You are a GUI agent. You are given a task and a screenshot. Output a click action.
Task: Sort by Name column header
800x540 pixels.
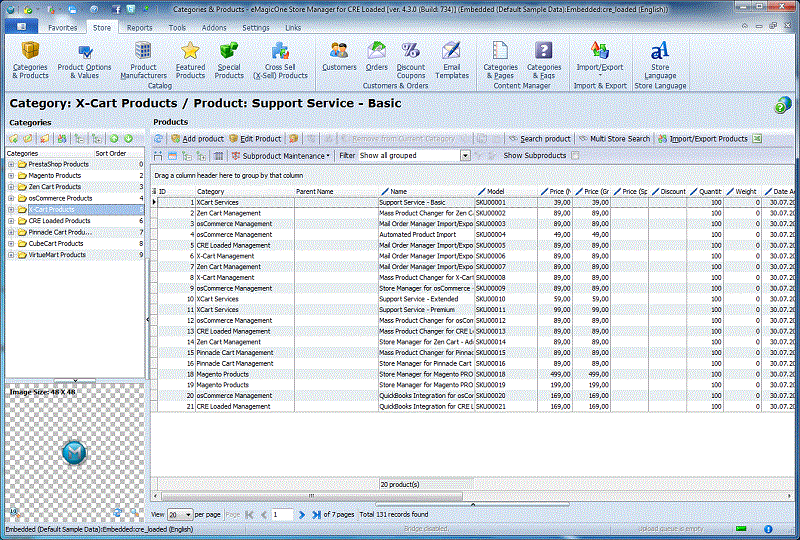(x=427, y=191)
